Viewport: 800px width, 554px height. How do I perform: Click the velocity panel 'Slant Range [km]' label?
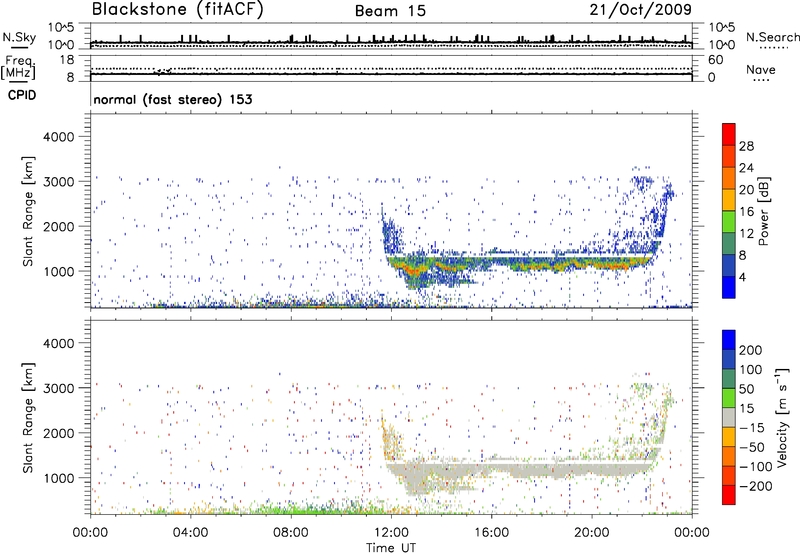tap(28, 418)
